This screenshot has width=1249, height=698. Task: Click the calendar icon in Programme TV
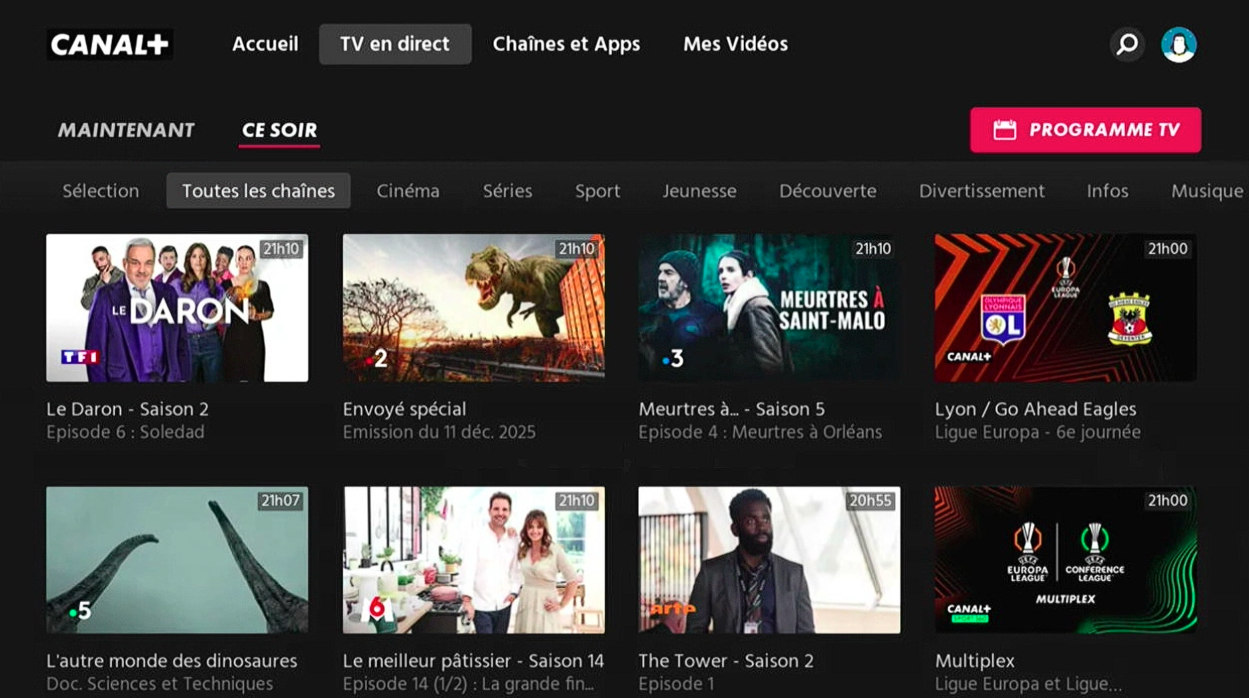coord(1004,130)
